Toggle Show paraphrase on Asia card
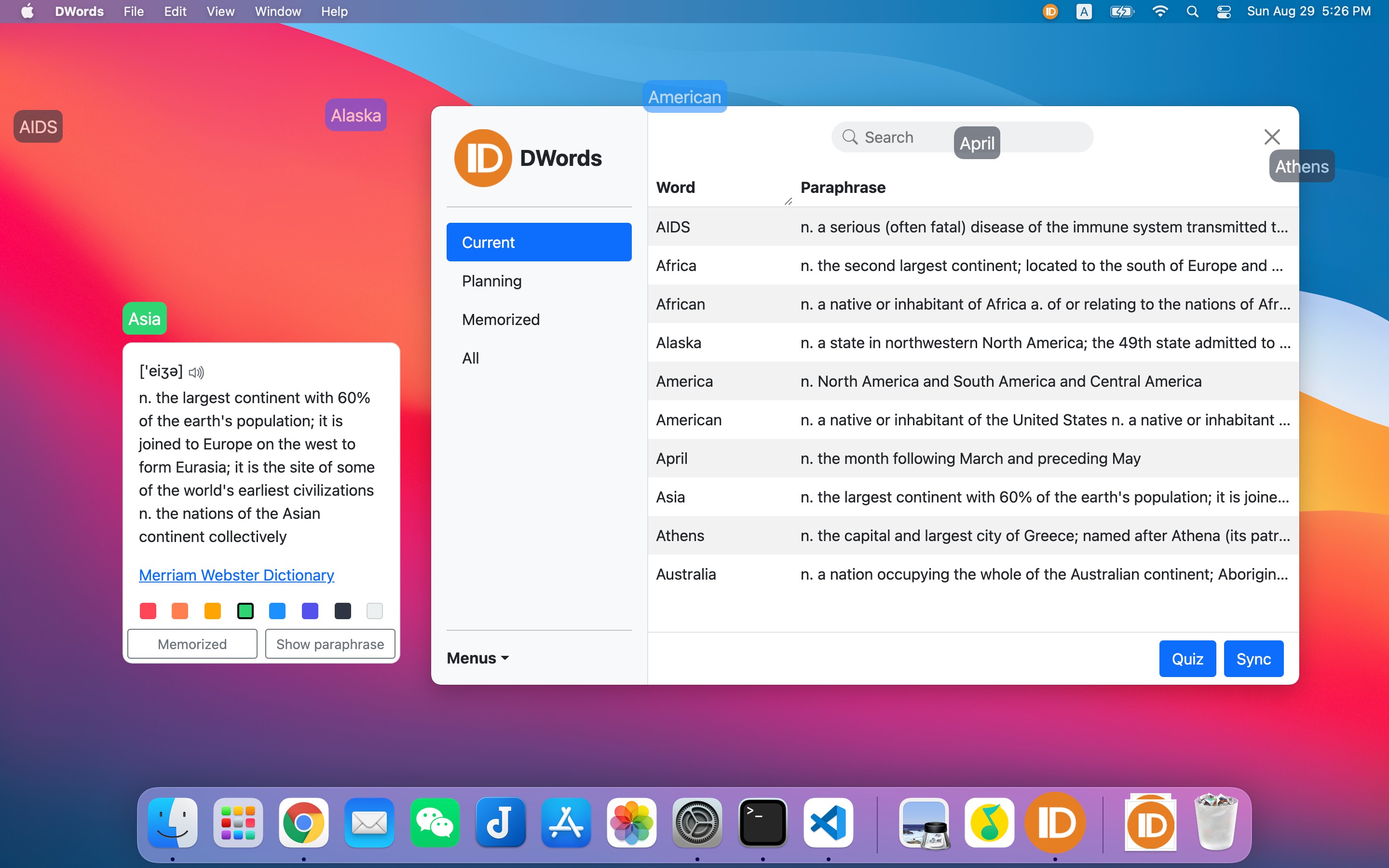The height and width of the screenshot is (868, 1389). pyautogui.click(x=330, y=644)
